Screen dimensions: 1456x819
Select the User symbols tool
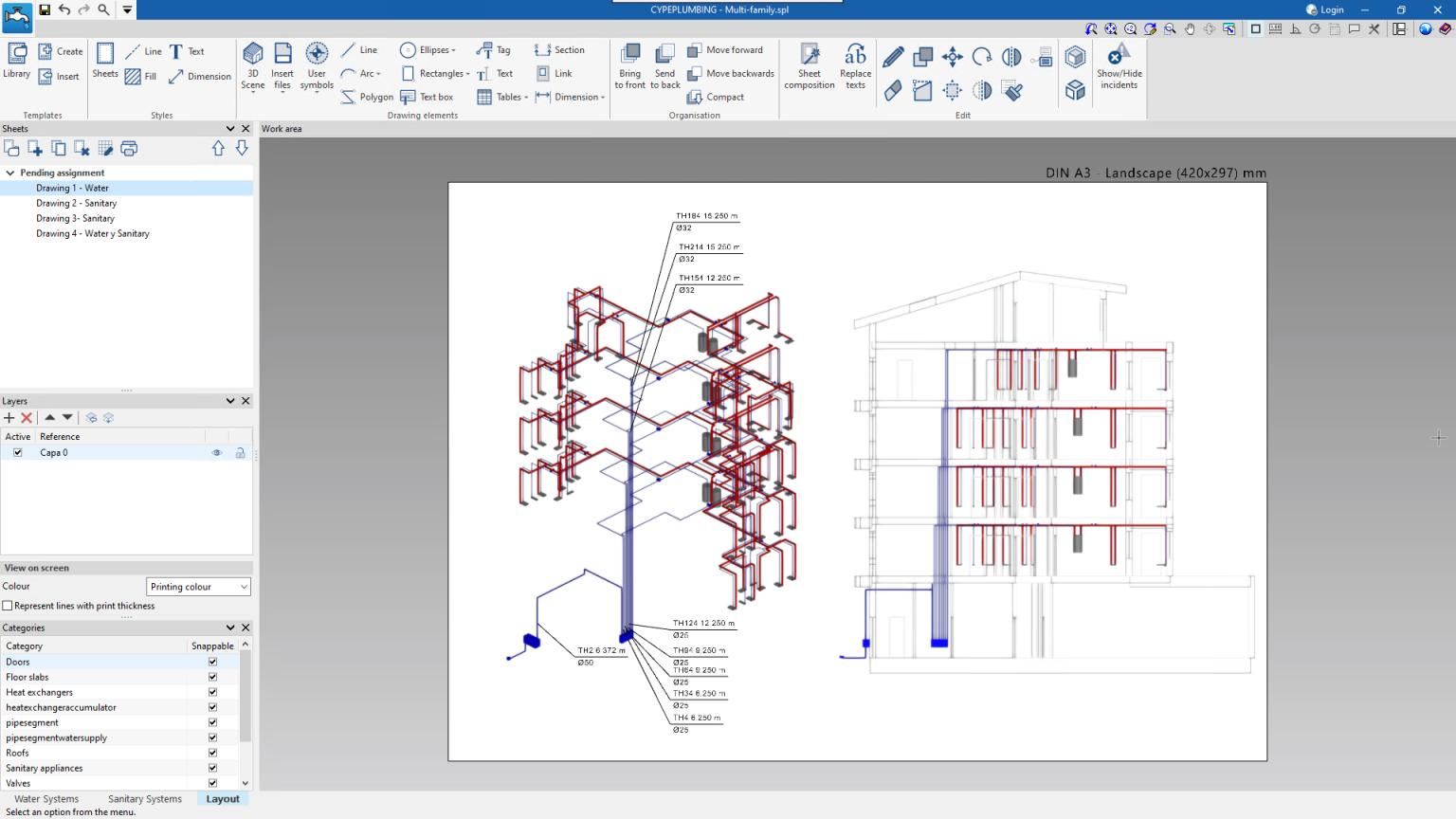click(317, 64)
